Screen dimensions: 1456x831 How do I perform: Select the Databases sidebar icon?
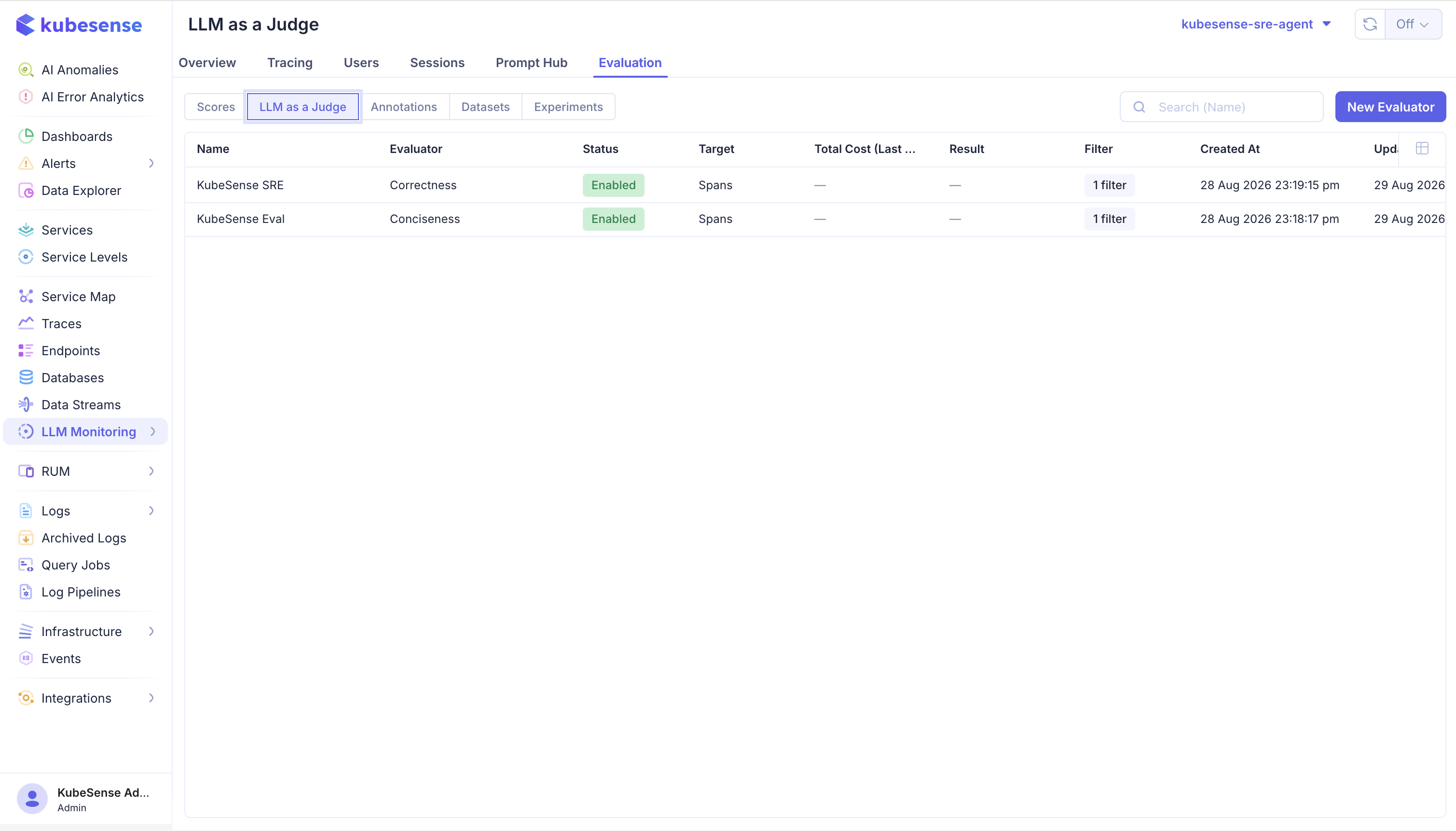[26, 377]
